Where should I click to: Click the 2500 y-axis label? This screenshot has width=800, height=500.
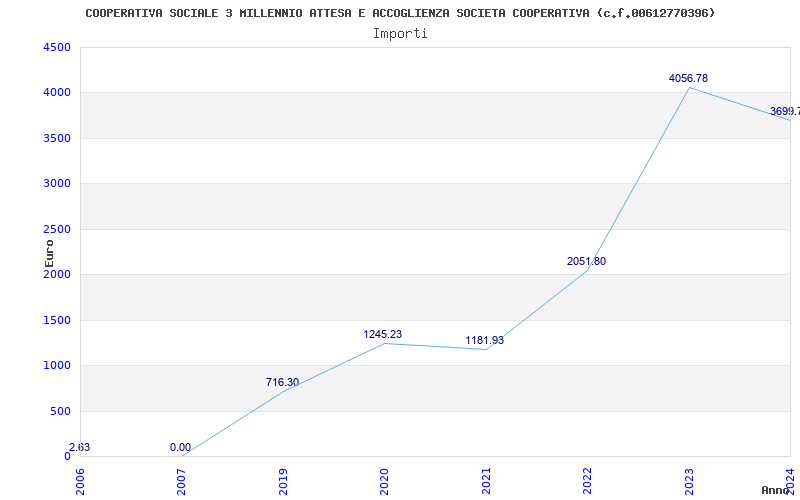coord(57,230)
